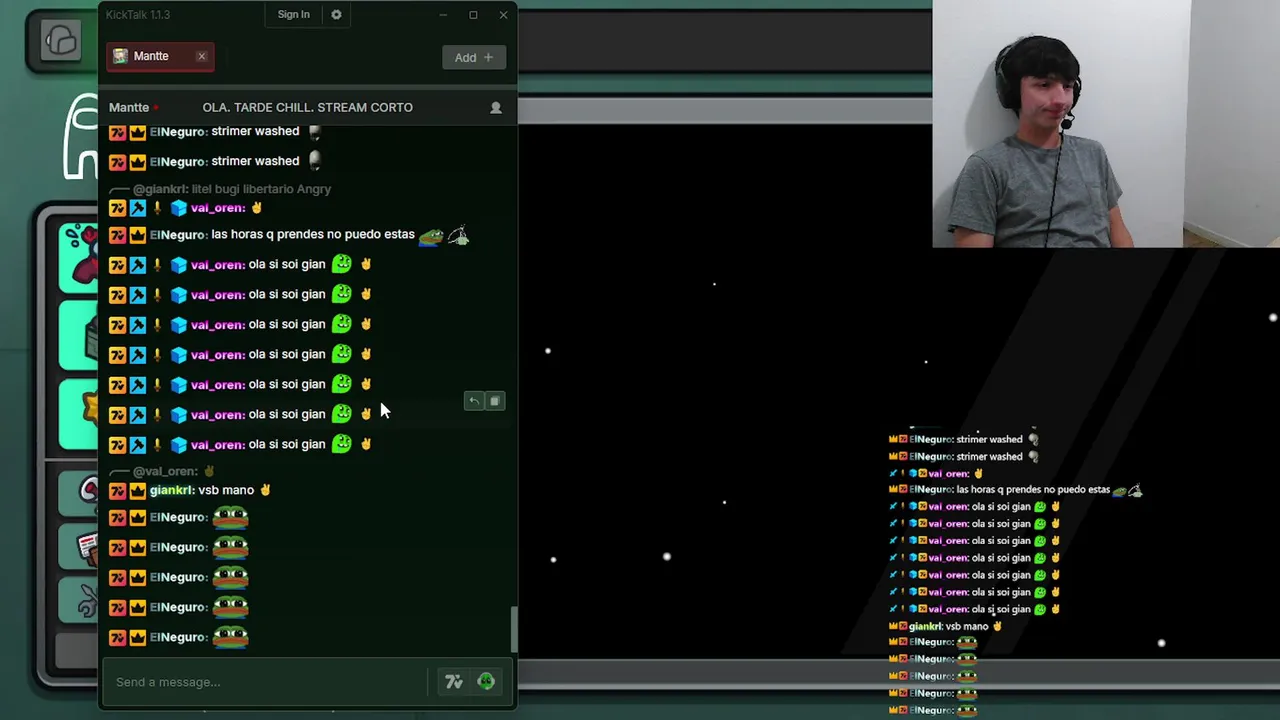Click KickTalk 1.1.3 title text

[x=138, y=15]
